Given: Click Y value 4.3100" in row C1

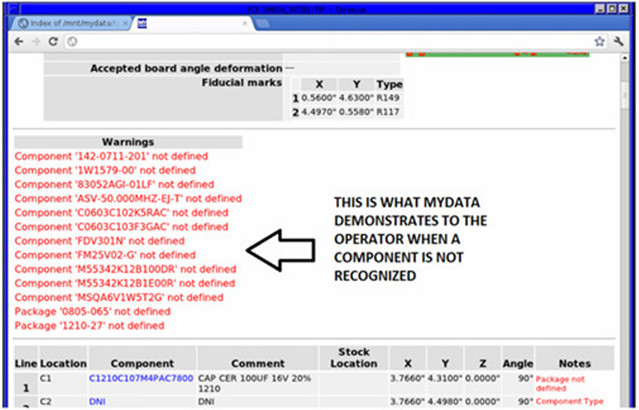Looking at the screenshot, I should coord(445,378).
